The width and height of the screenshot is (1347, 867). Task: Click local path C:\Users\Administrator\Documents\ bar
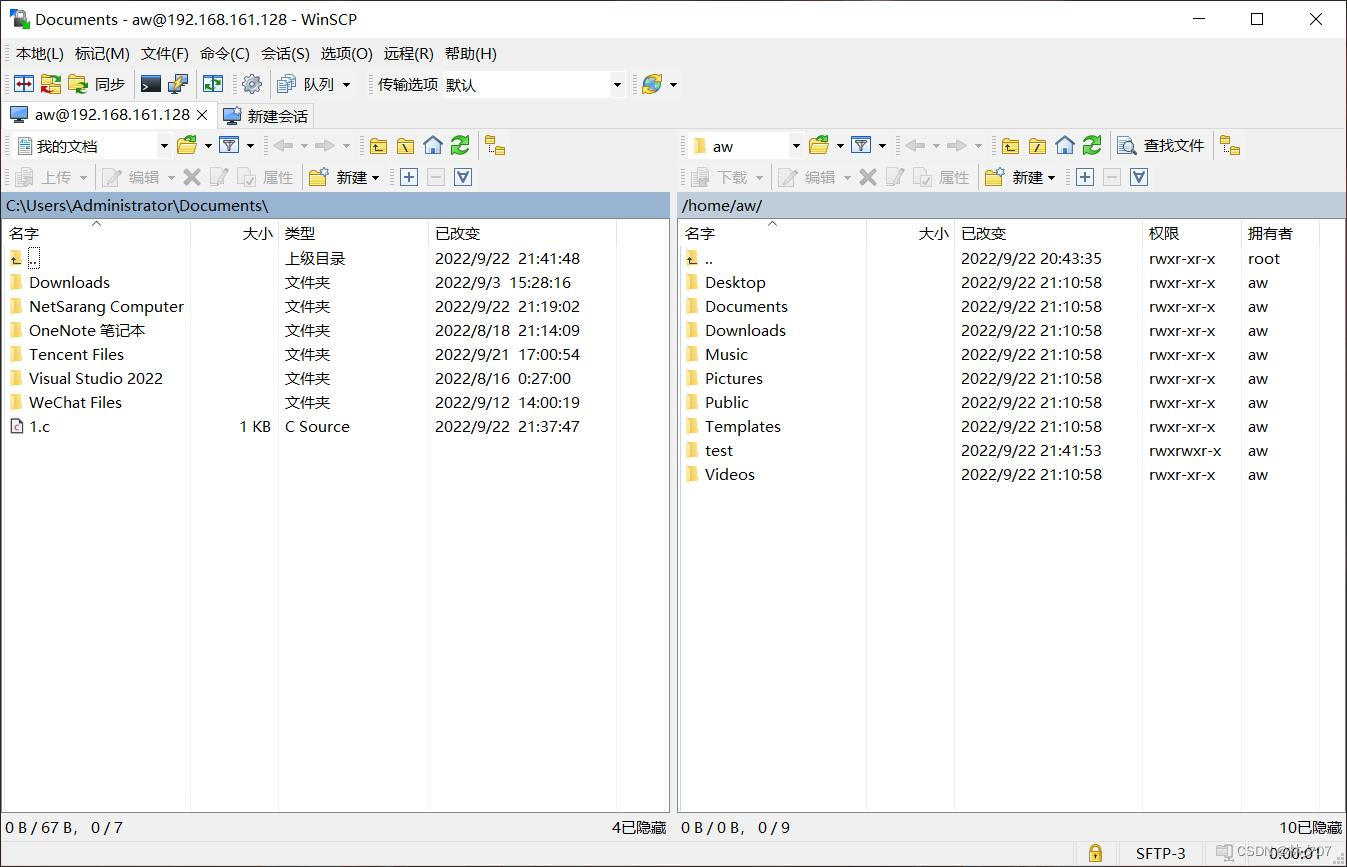tap(335, 205)
